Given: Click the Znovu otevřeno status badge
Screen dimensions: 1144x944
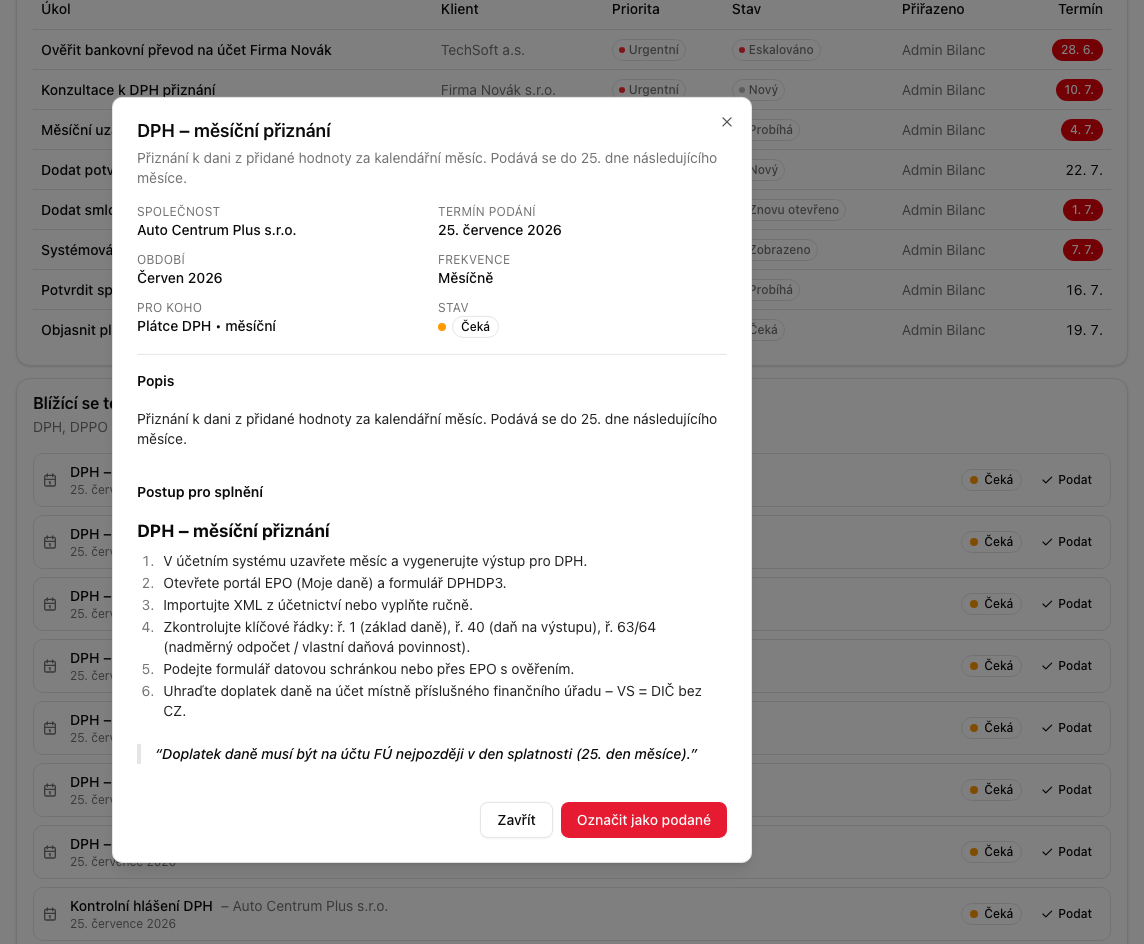Looking at the screenshot, I should coord(795,210).
